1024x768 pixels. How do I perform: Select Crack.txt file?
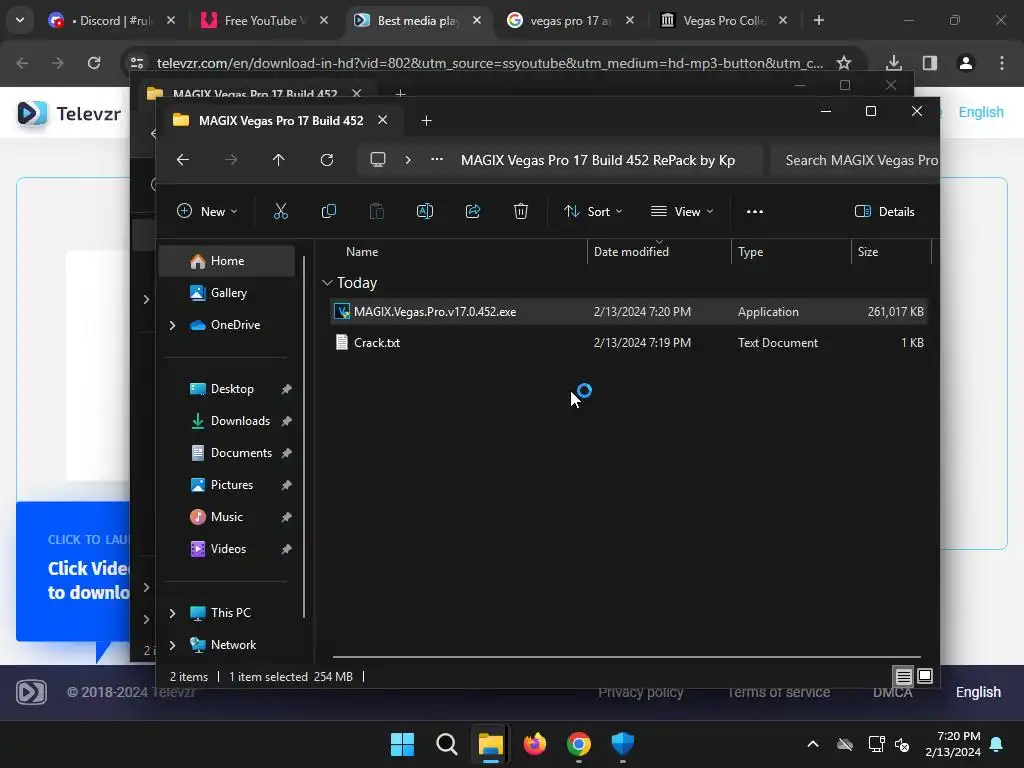point(628,342)
